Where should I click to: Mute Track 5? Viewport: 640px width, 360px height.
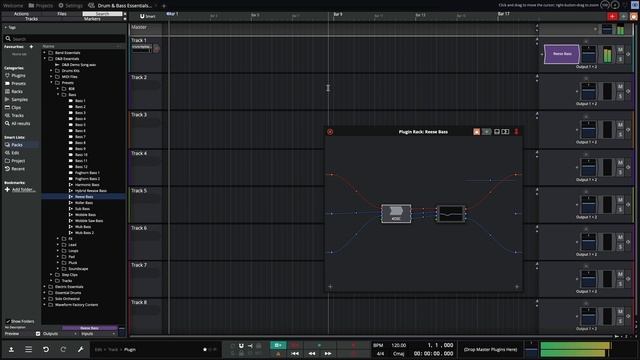click(620, 200)
